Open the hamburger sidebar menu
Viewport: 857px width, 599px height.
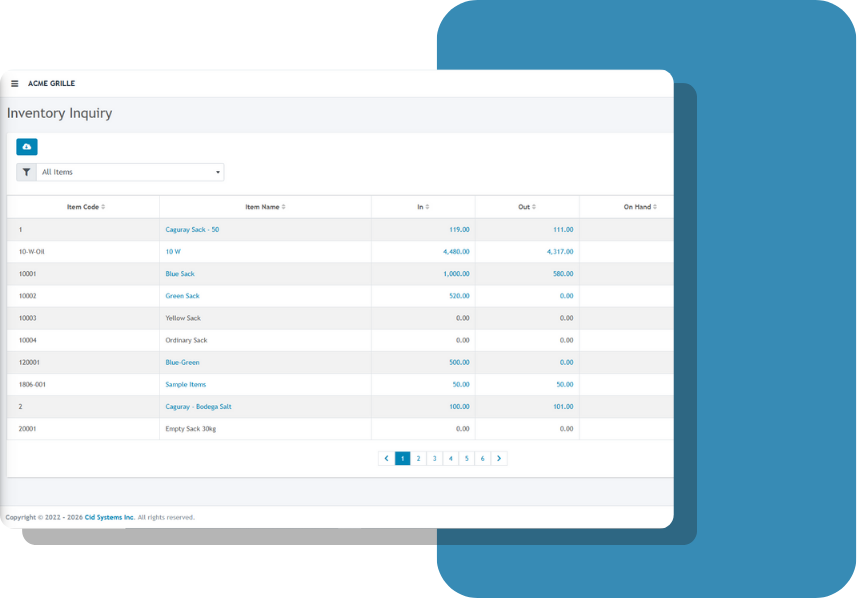coord(14,84)
